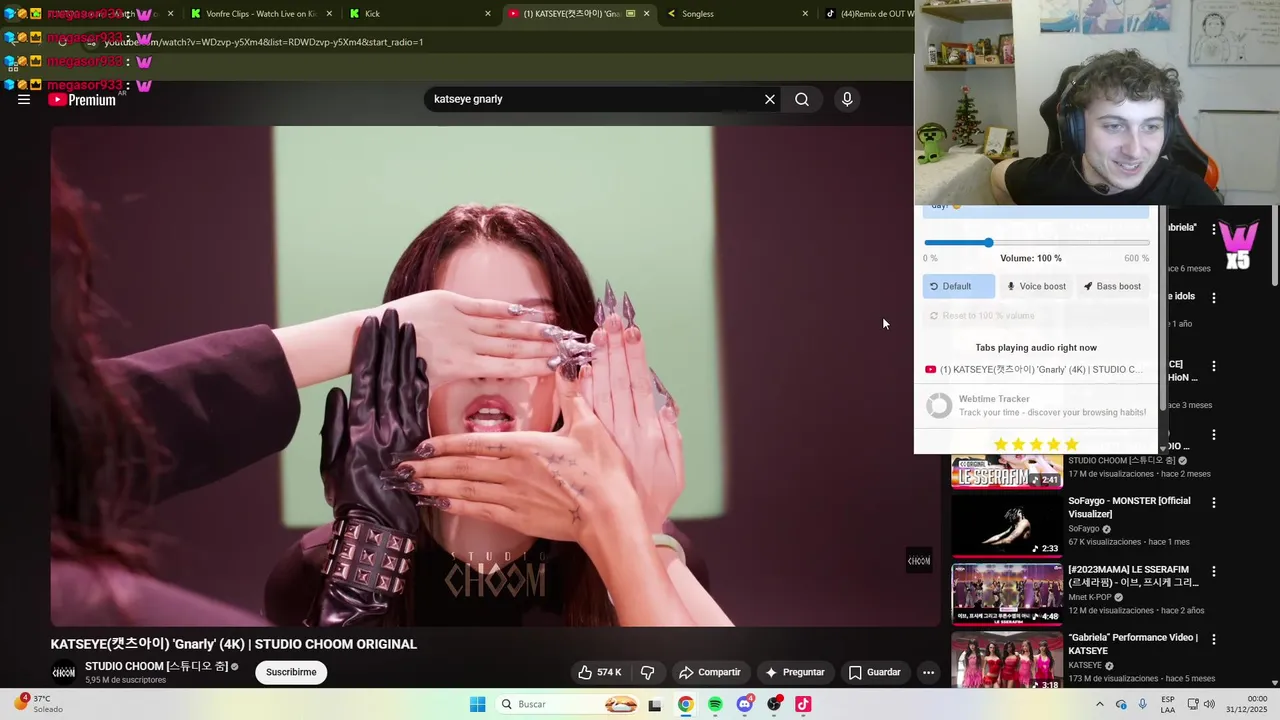
Task: Open SoFaygo - MONSTER video title
Action: [x=1129, y=507]
